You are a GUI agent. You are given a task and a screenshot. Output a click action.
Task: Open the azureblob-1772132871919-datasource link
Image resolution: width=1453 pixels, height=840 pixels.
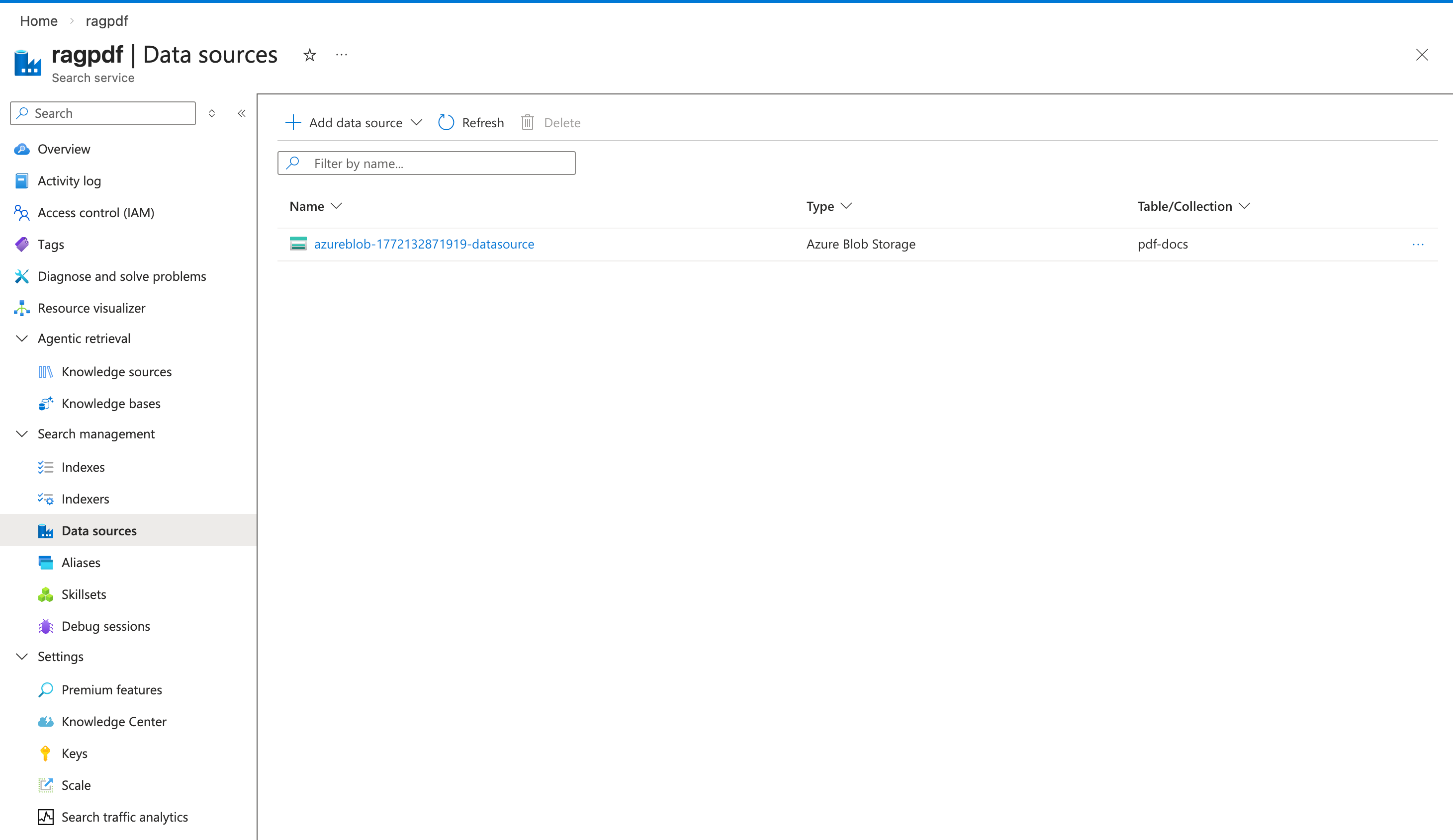click(424, 245)
